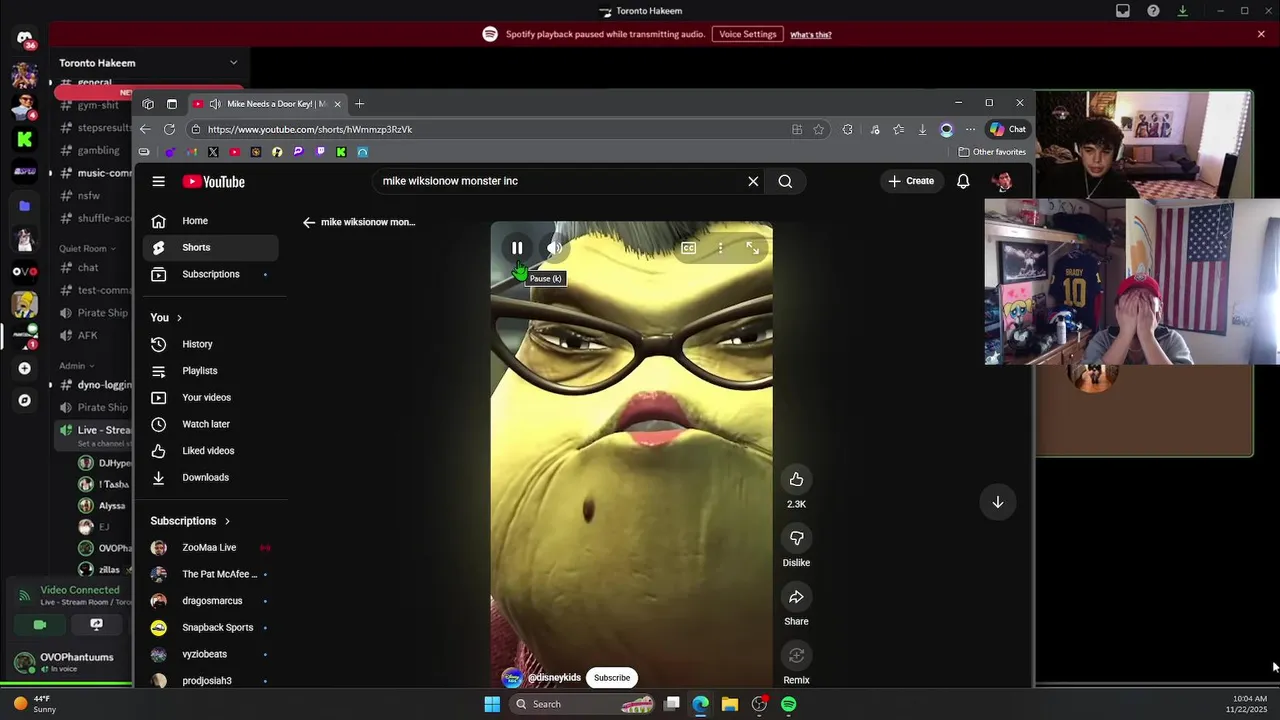This screenshot has height=720, width=1280.
Task: Open YouTube notifications bell
Action: (963, 181)
